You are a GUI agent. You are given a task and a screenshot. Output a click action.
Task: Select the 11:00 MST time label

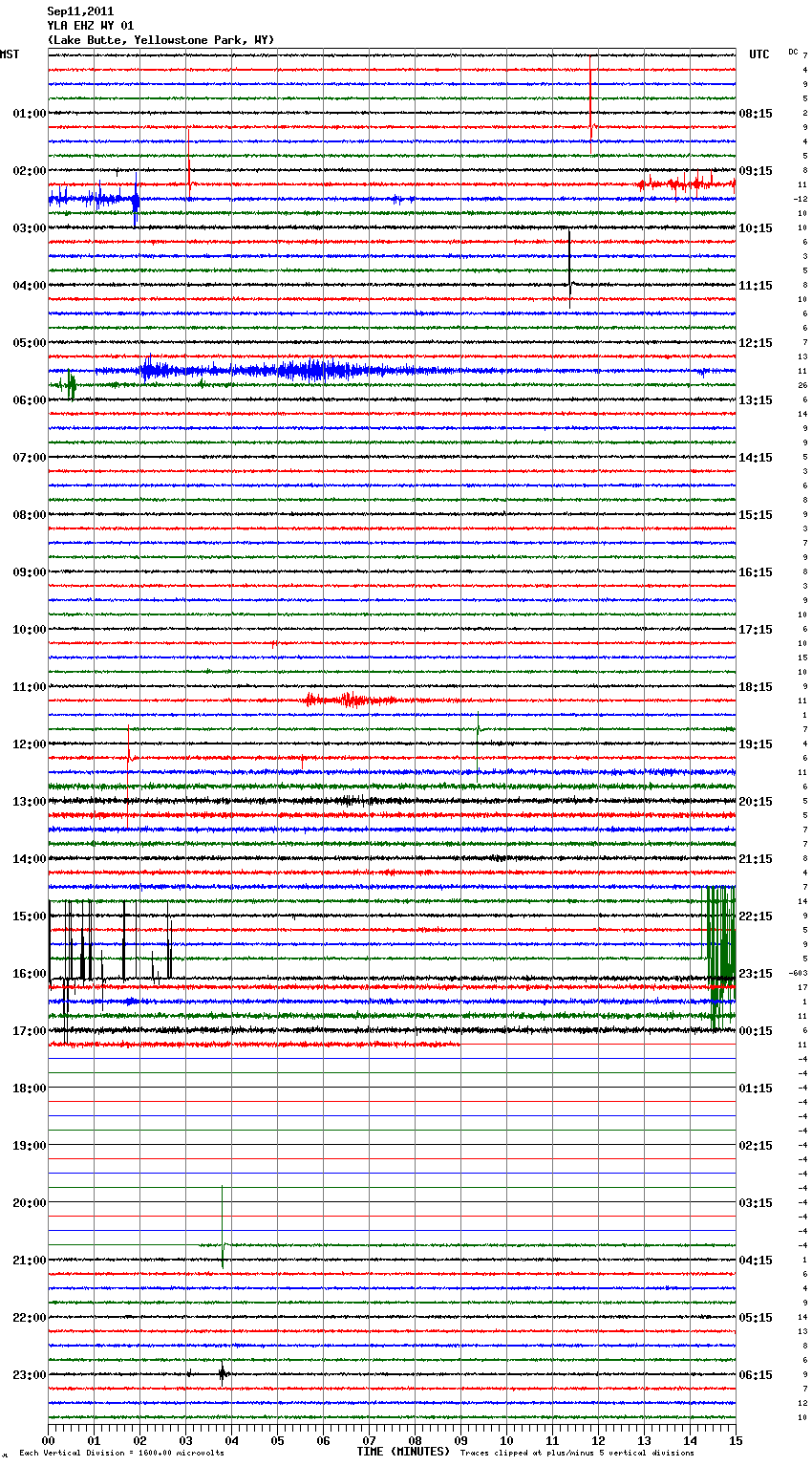pyautogui.click(x=30, y=687)
